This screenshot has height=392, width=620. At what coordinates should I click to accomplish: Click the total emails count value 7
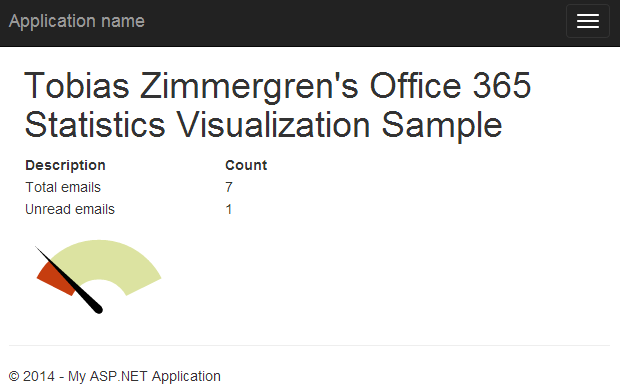[x=229, y=187]
